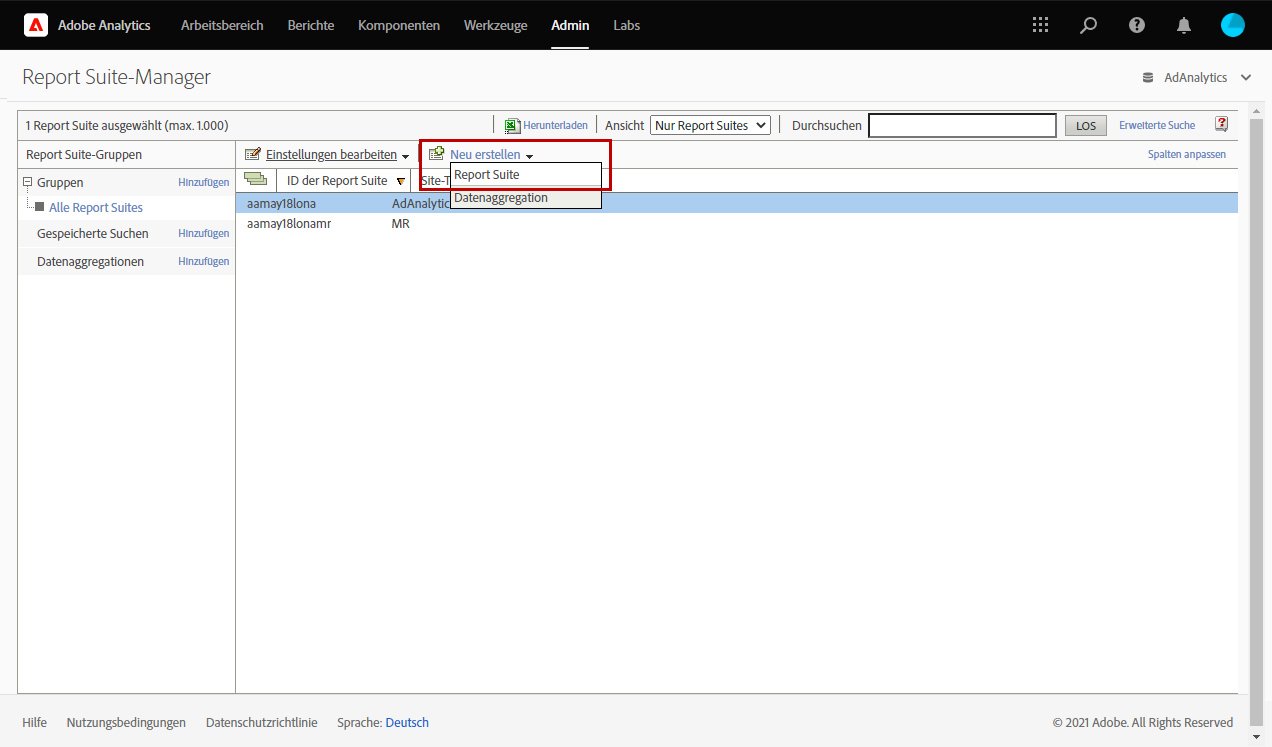Click the Neu erstellen plus icon

436,154
